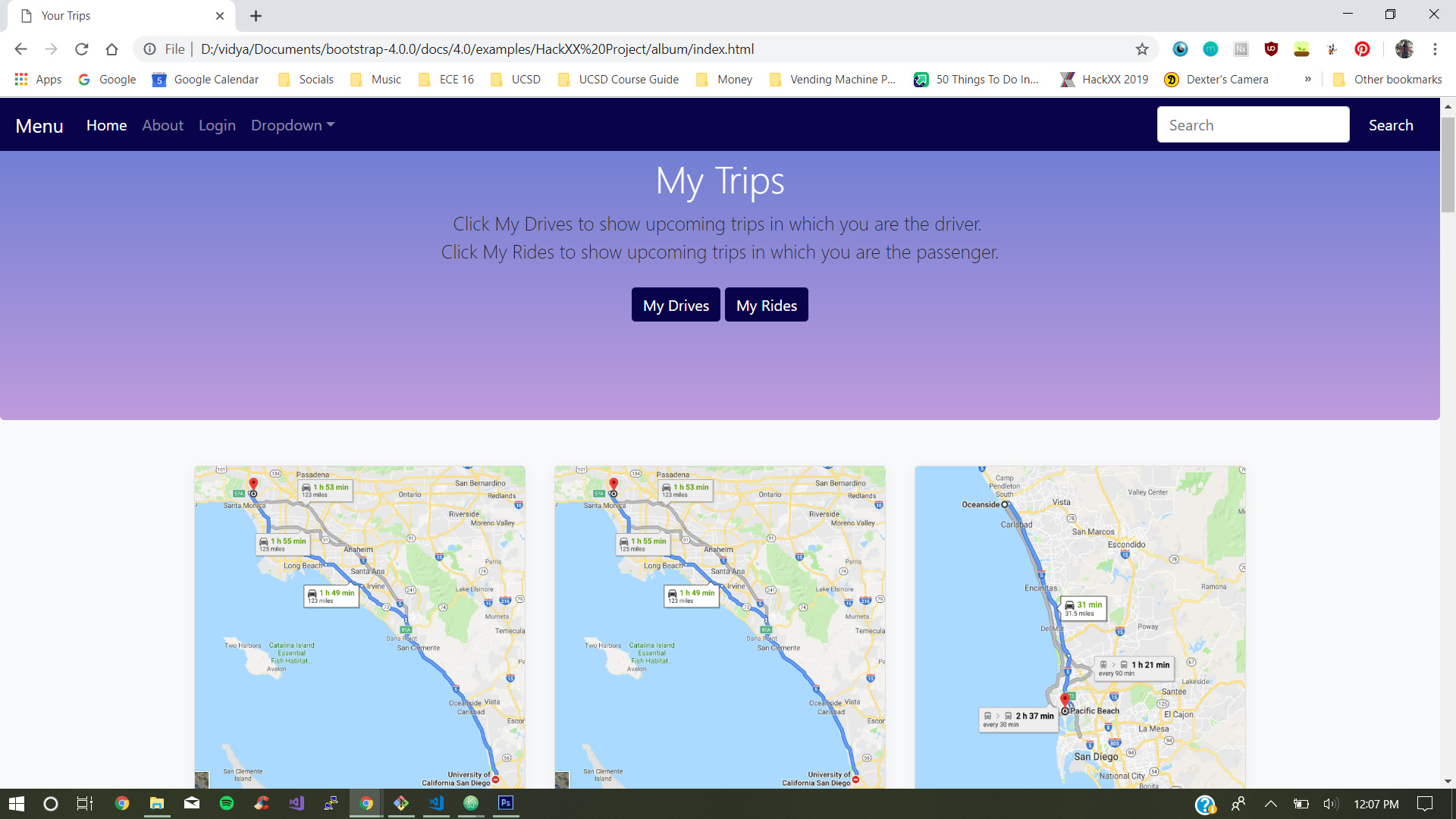Click the Search text field
The width and height of the screenshot is (1456, 819).
click(1253, 125)
